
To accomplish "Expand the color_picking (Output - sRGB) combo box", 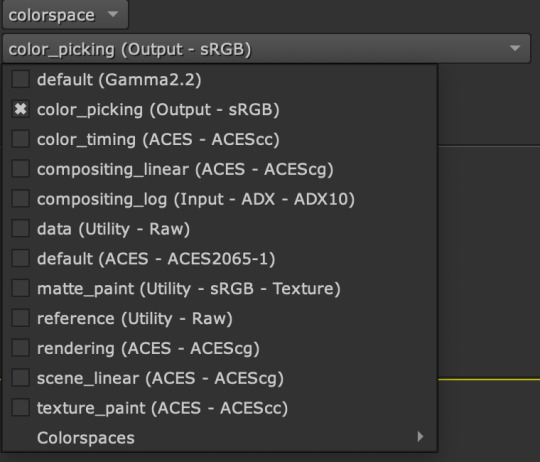I will point(266,49).
